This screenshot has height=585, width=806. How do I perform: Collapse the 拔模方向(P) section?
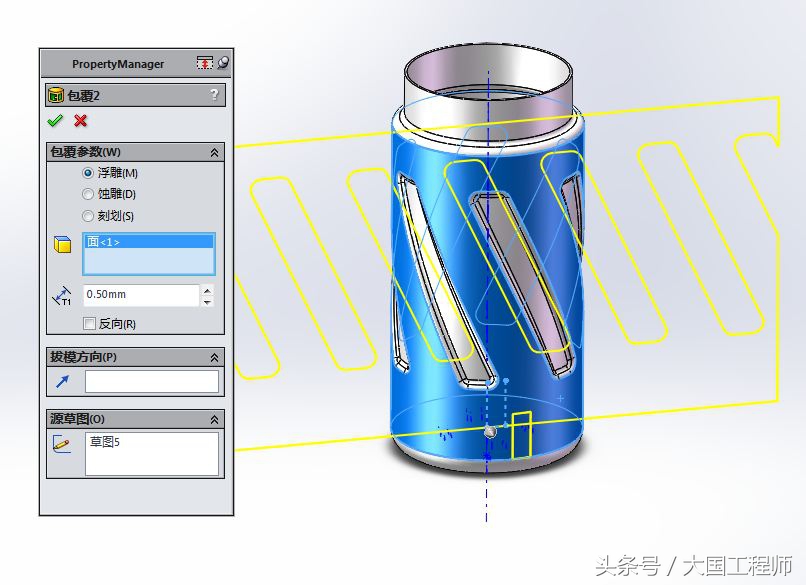click(213, 356)
